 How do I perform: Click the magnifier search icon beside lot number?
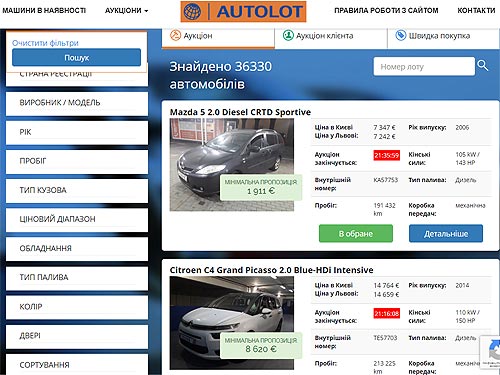[482, 66]
